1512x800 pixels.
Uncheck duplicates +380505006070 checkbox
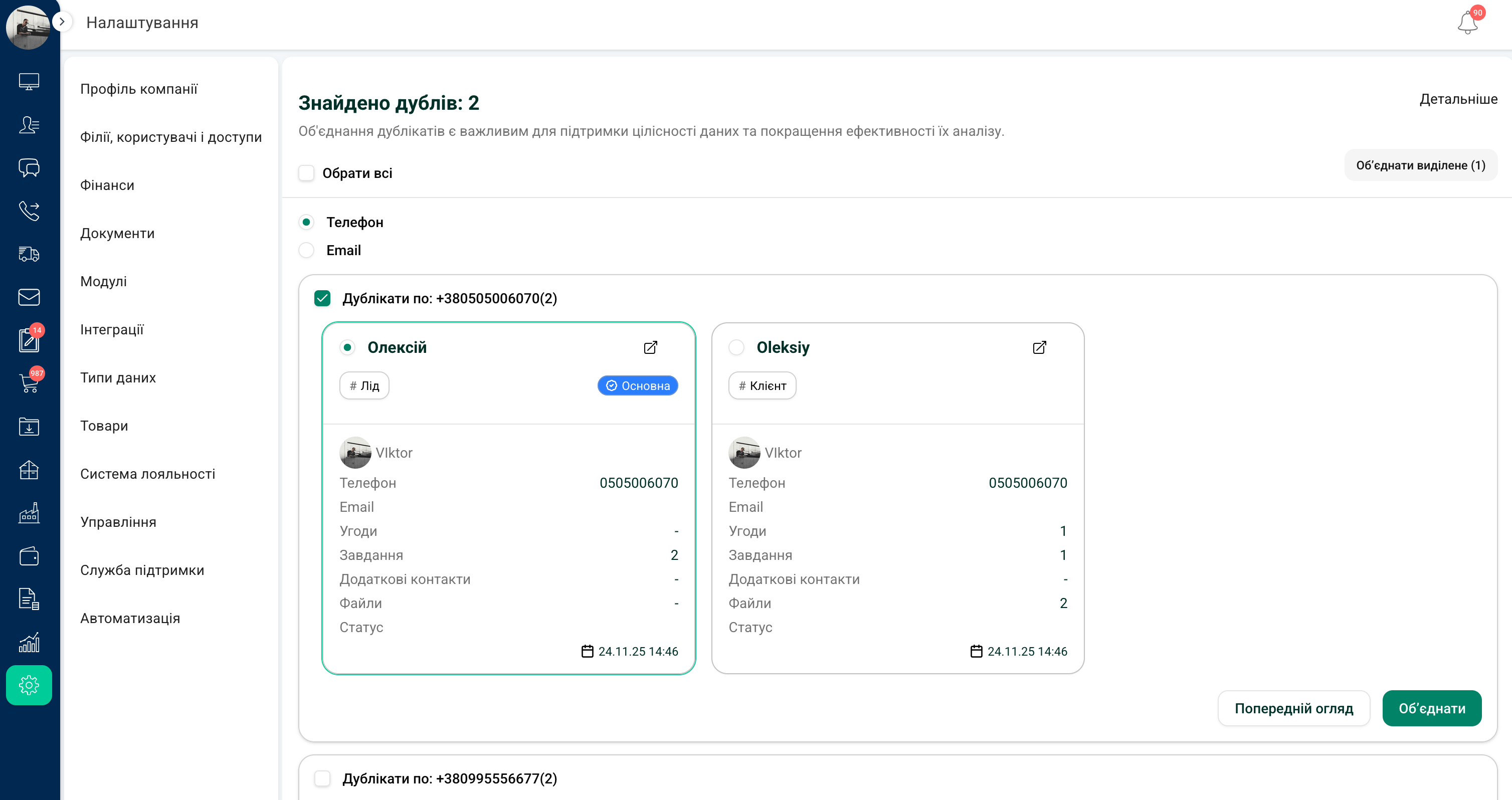322,298
